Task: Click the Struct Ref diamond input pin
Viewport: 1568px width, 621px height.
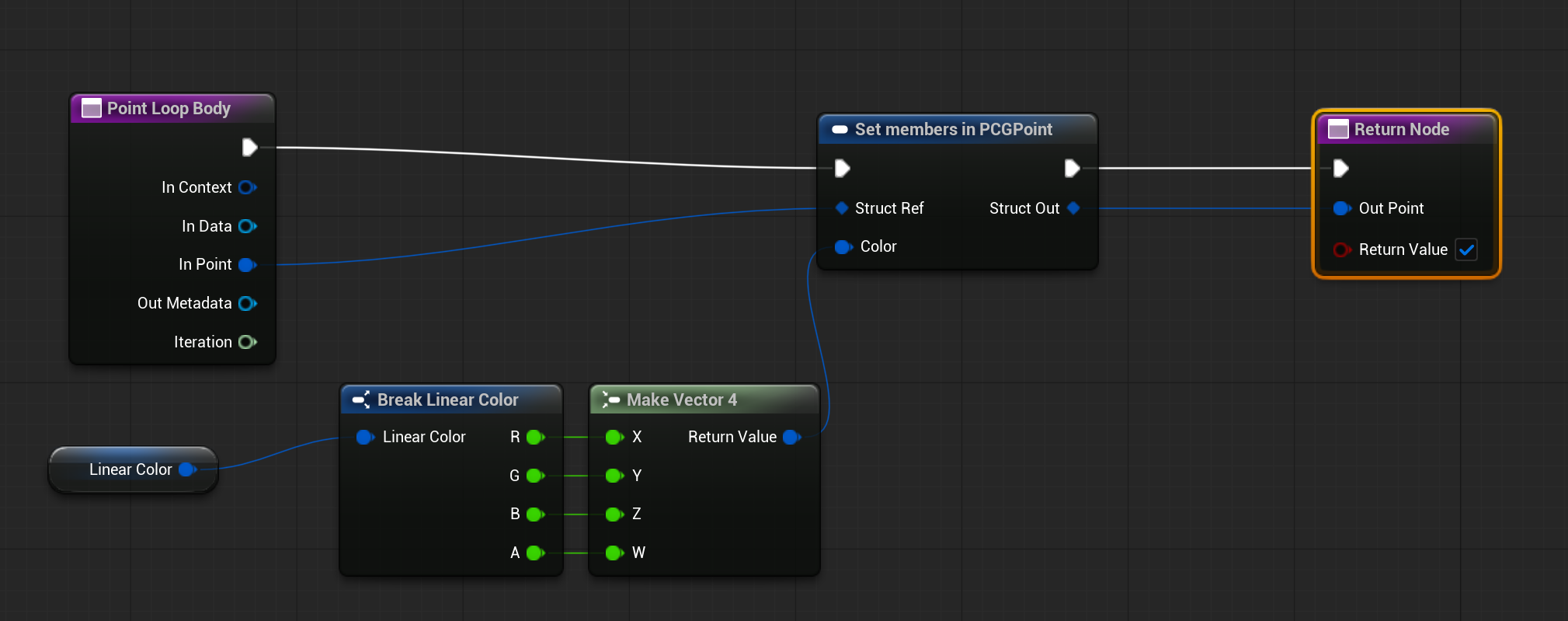Action: [x=841, y=208]
